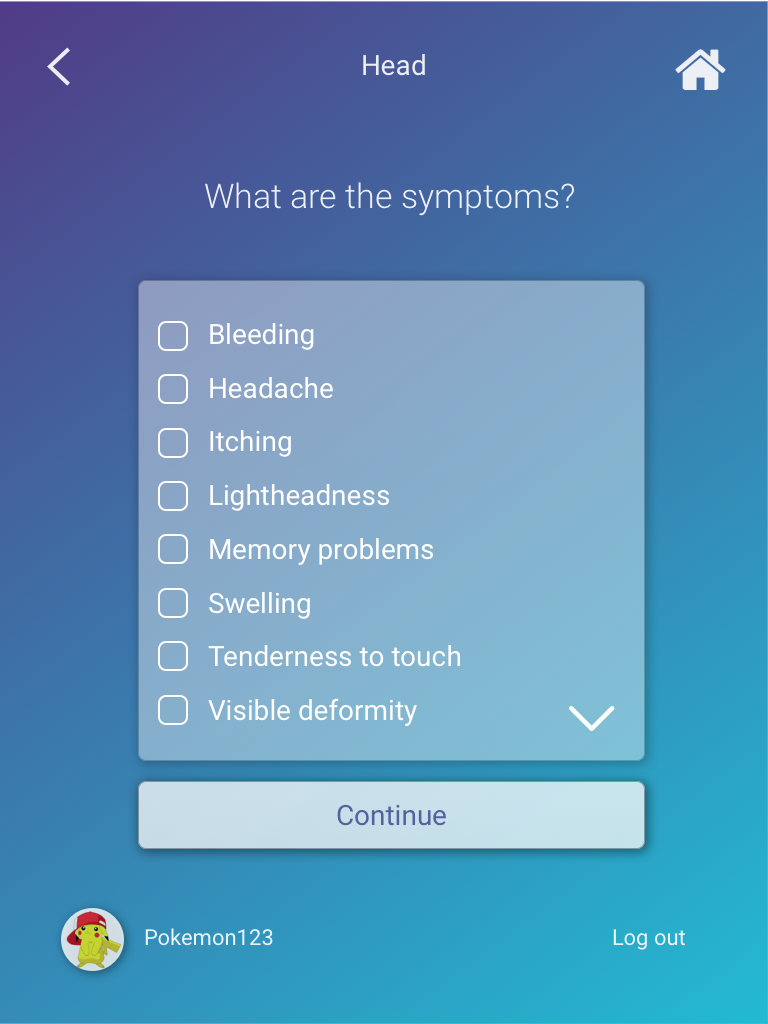Expand more symptoms with the down chevron
Image resolution: width=768 pixels, height=1024 pixels.
[592, 718]
